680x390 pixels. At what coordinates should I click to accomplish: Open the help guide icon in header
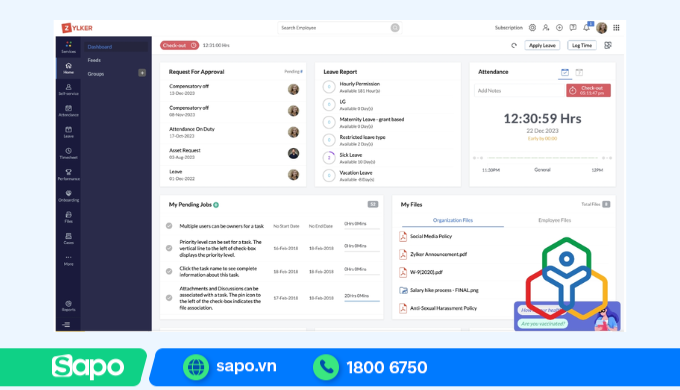pyautogui.click(x=573, y=28)
